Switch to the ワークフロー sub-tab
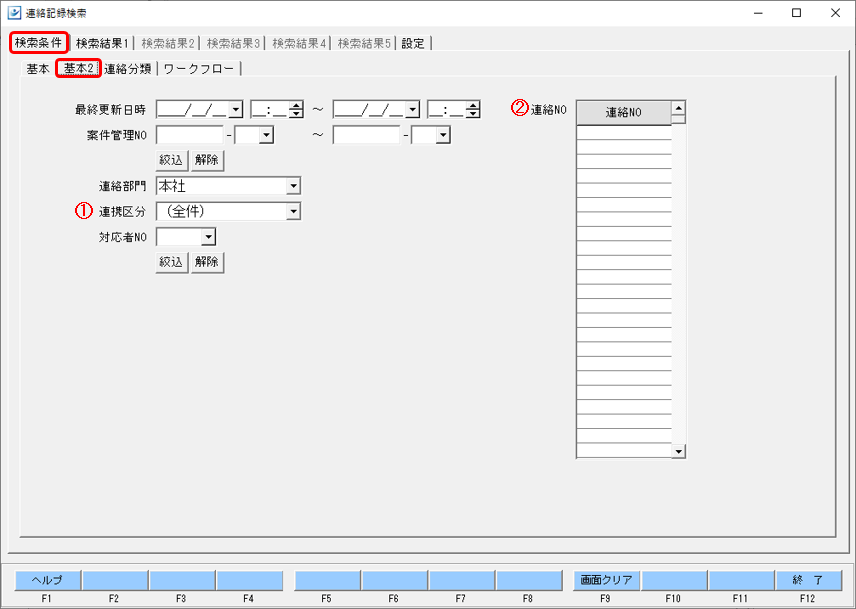This screenshot has width=856, height=609. (x=199, y=69)
